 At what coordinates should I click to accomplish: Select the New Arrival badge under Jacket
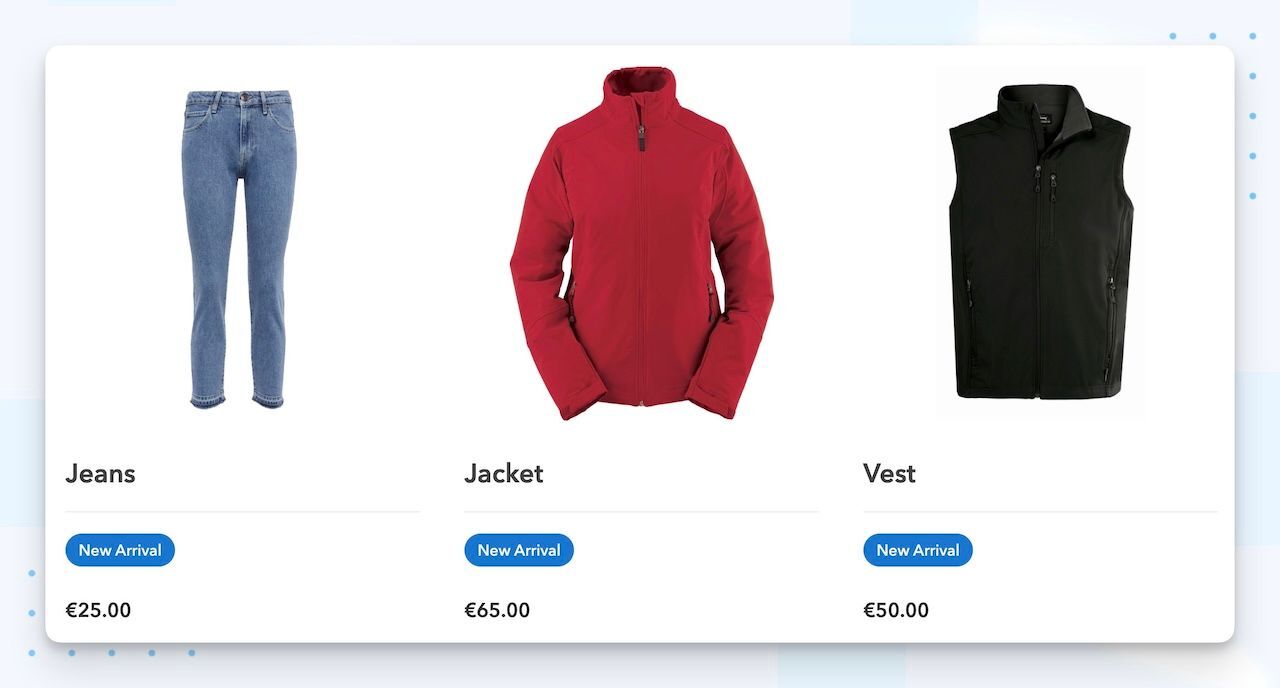[x=519, y=550]
